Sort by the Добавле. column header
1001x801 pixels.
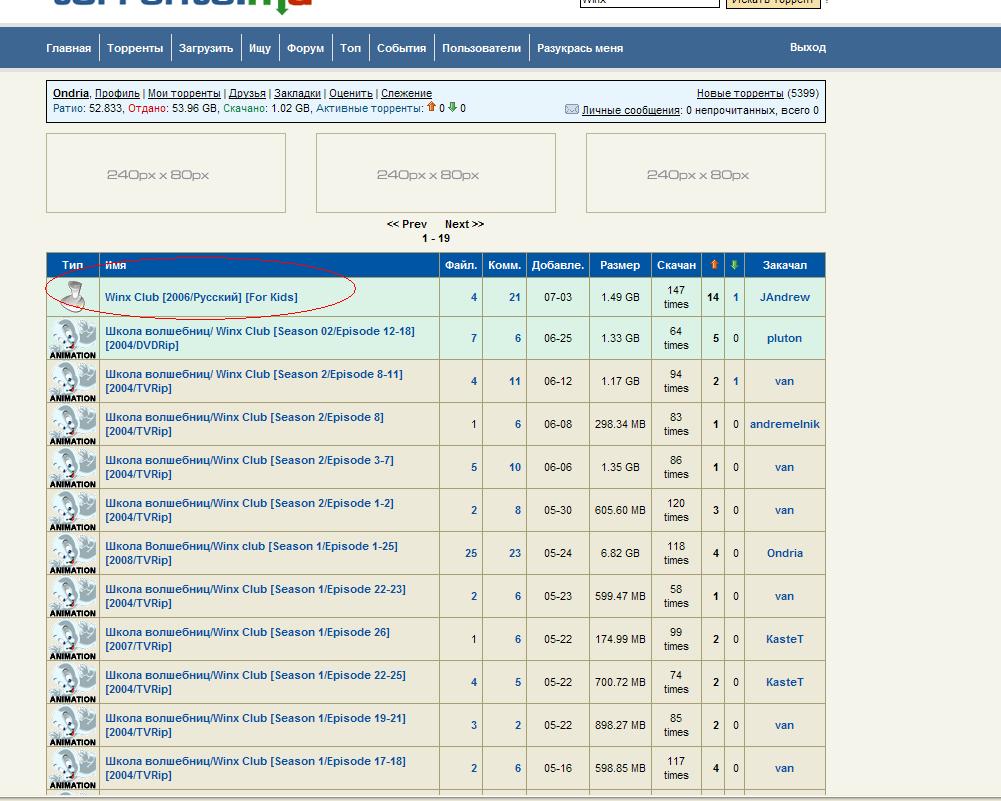pos(558,265)
